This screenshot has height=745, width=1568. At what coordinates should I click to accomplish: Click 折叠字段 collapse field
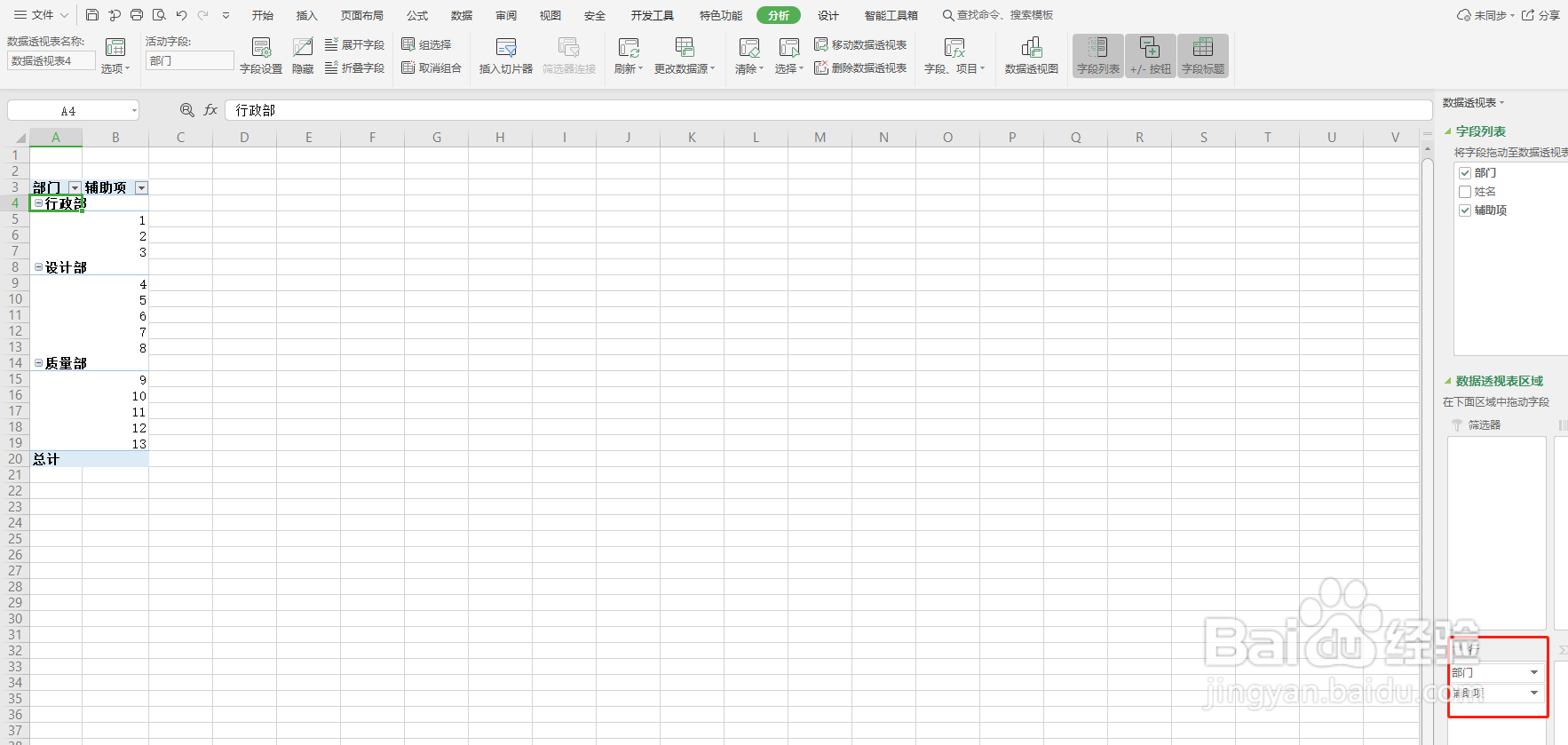tap(354, 67)
